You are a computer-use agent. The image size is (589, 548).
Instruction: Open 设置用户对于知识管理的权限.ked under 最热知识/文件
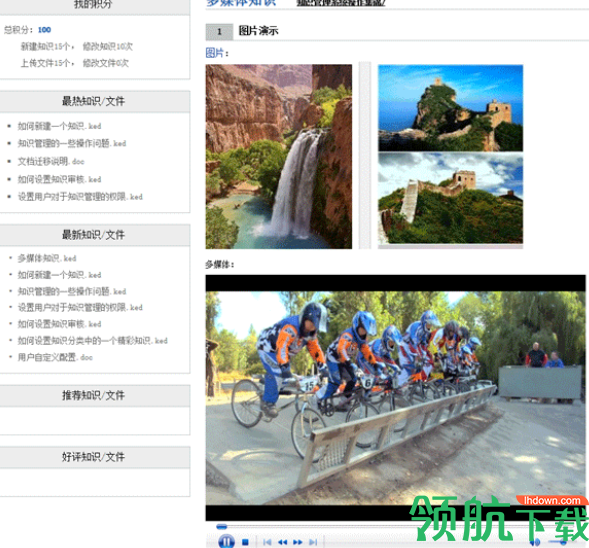click(x=80, y=197)
